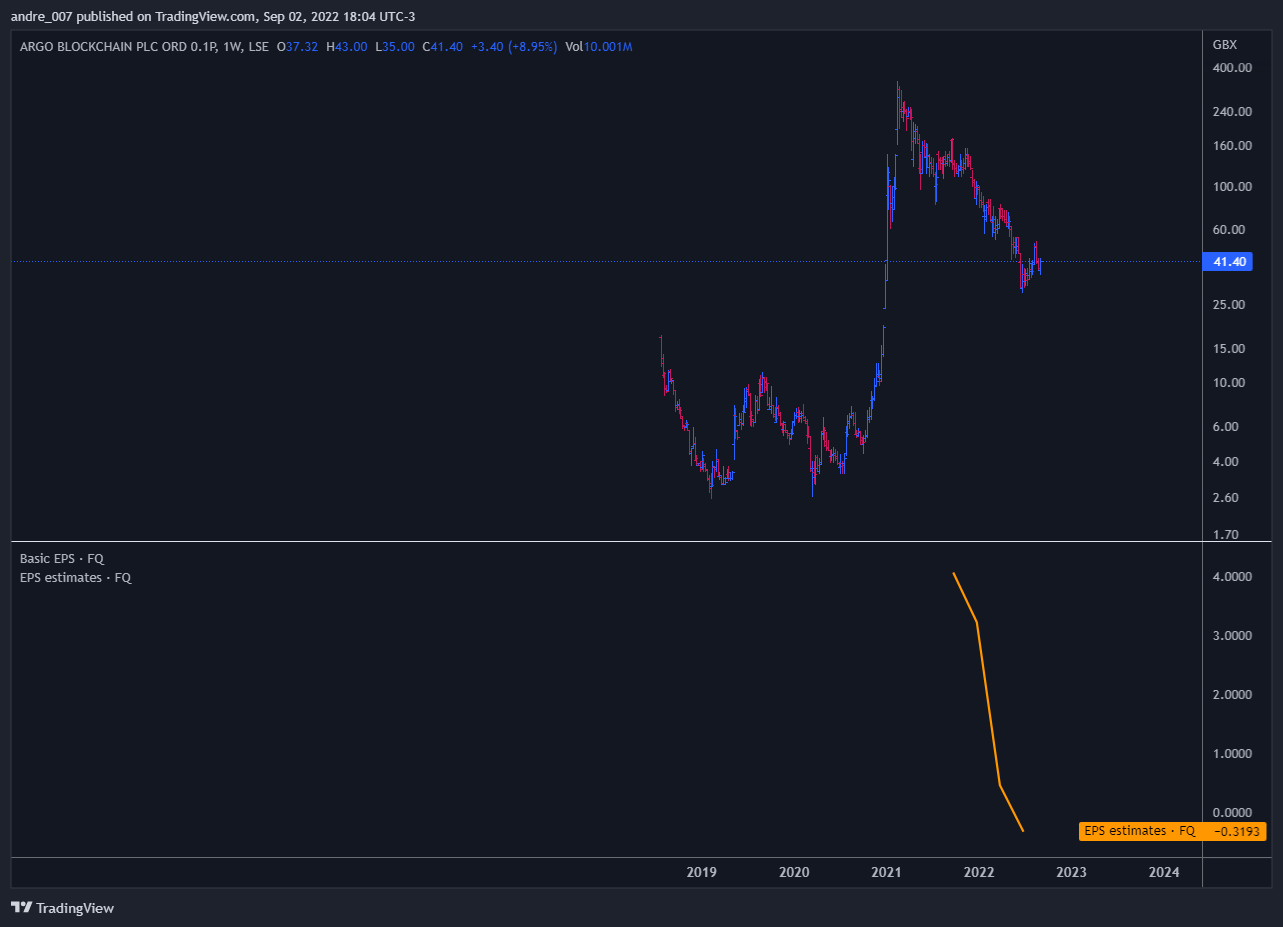Click the 15.00 price axis label
1283x927 pixels.
tap(1229, 349)
